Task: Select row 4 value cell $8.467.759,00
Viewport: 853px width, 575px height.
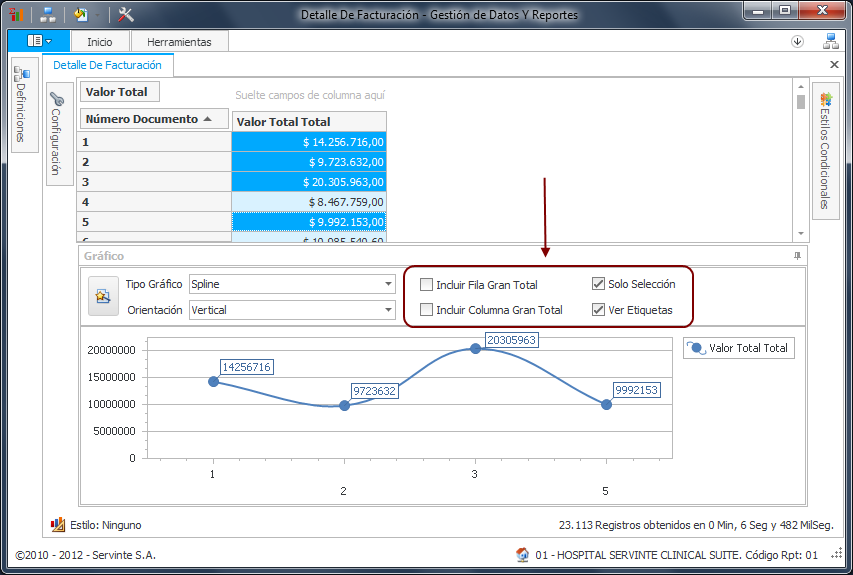Action: [309, 201]
